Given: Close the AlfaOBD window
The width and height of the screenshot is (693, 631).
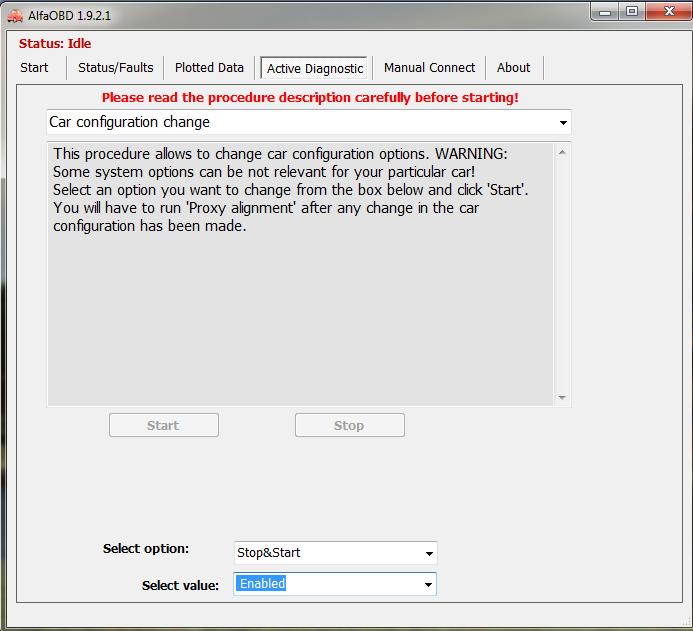Looking at the screenshot, I should (x=669, y=11).
